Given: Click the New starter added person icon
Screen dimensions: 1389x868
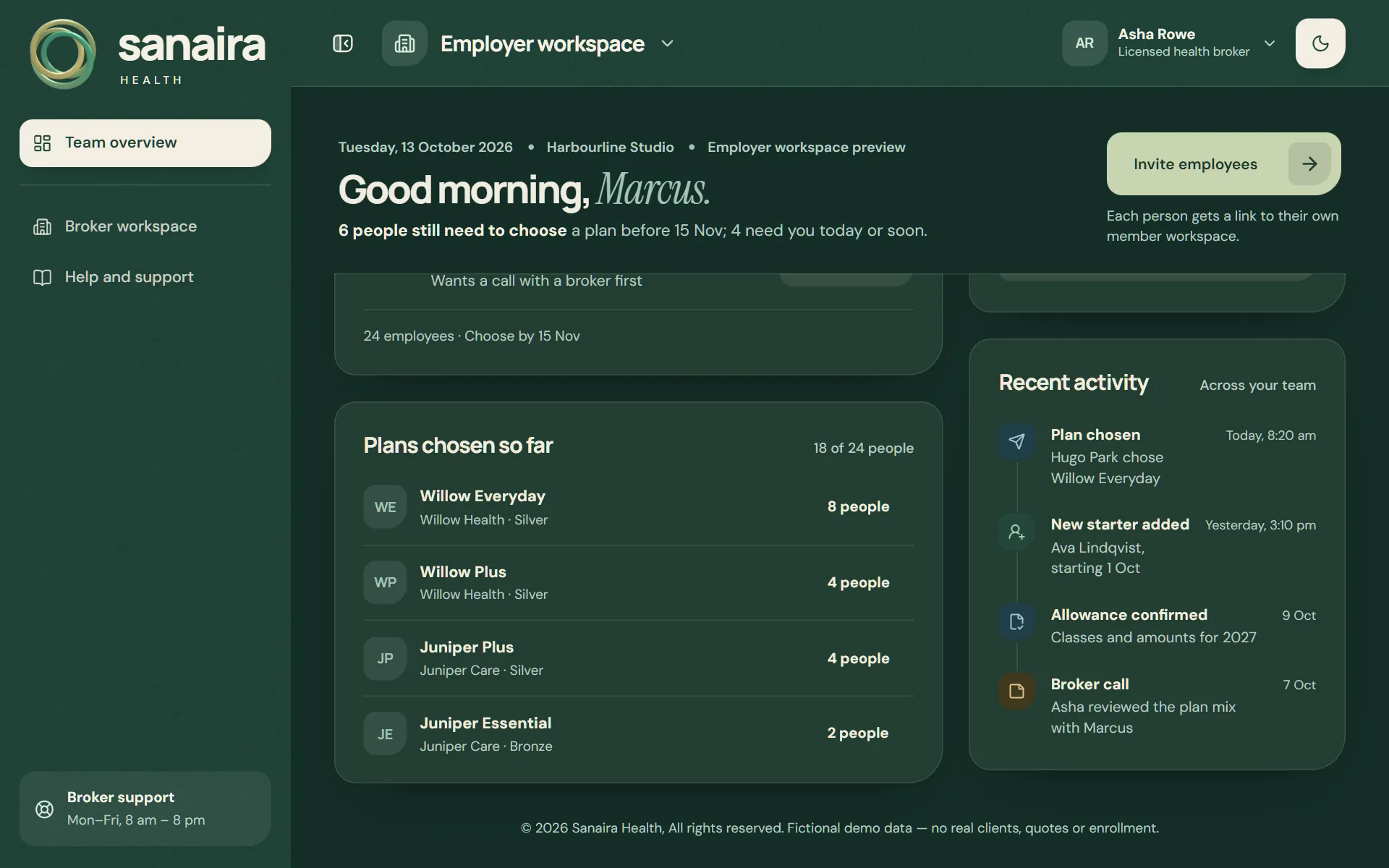Looking at the screenshot, I should [x=1016, y=532].
